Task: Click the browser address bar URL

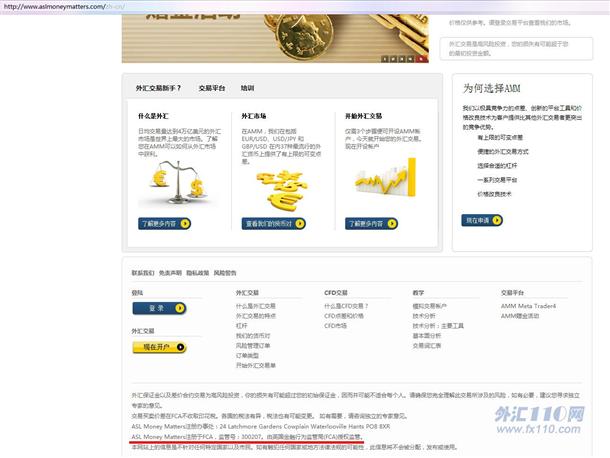Action: [65, 6]
